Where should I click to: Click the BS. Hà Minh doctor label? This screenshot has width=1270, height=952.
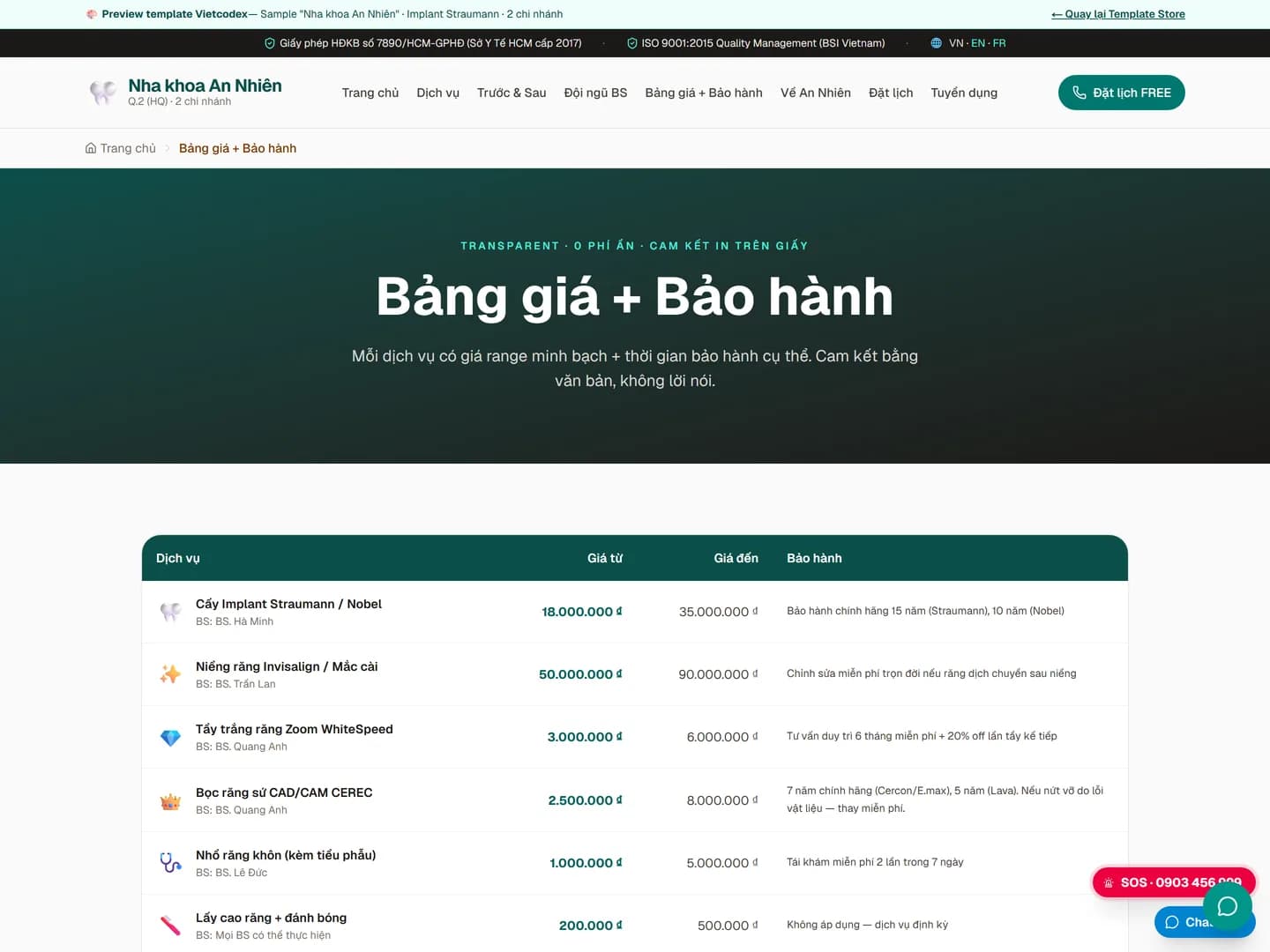[235, 621]
